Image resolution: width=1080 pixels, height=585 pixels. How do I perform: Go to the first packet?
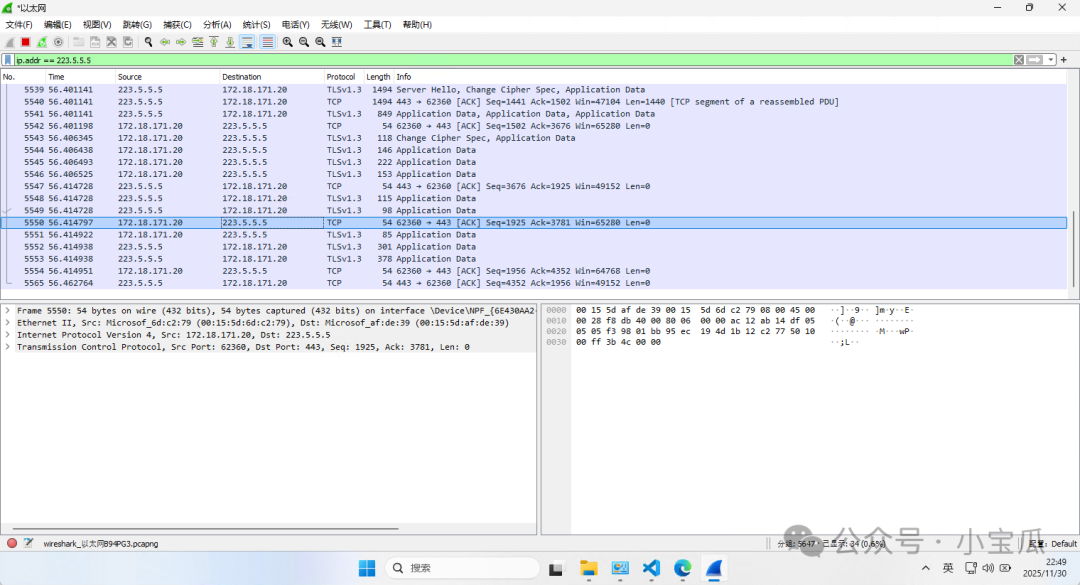(213, 42)
